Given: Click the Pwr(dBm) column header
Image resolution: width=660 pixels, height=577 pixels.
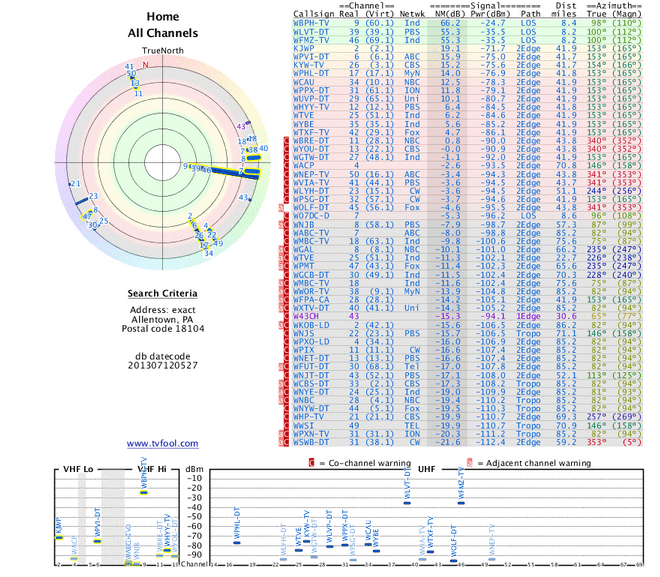Looking at the screenshot, I should click(490, 14).
